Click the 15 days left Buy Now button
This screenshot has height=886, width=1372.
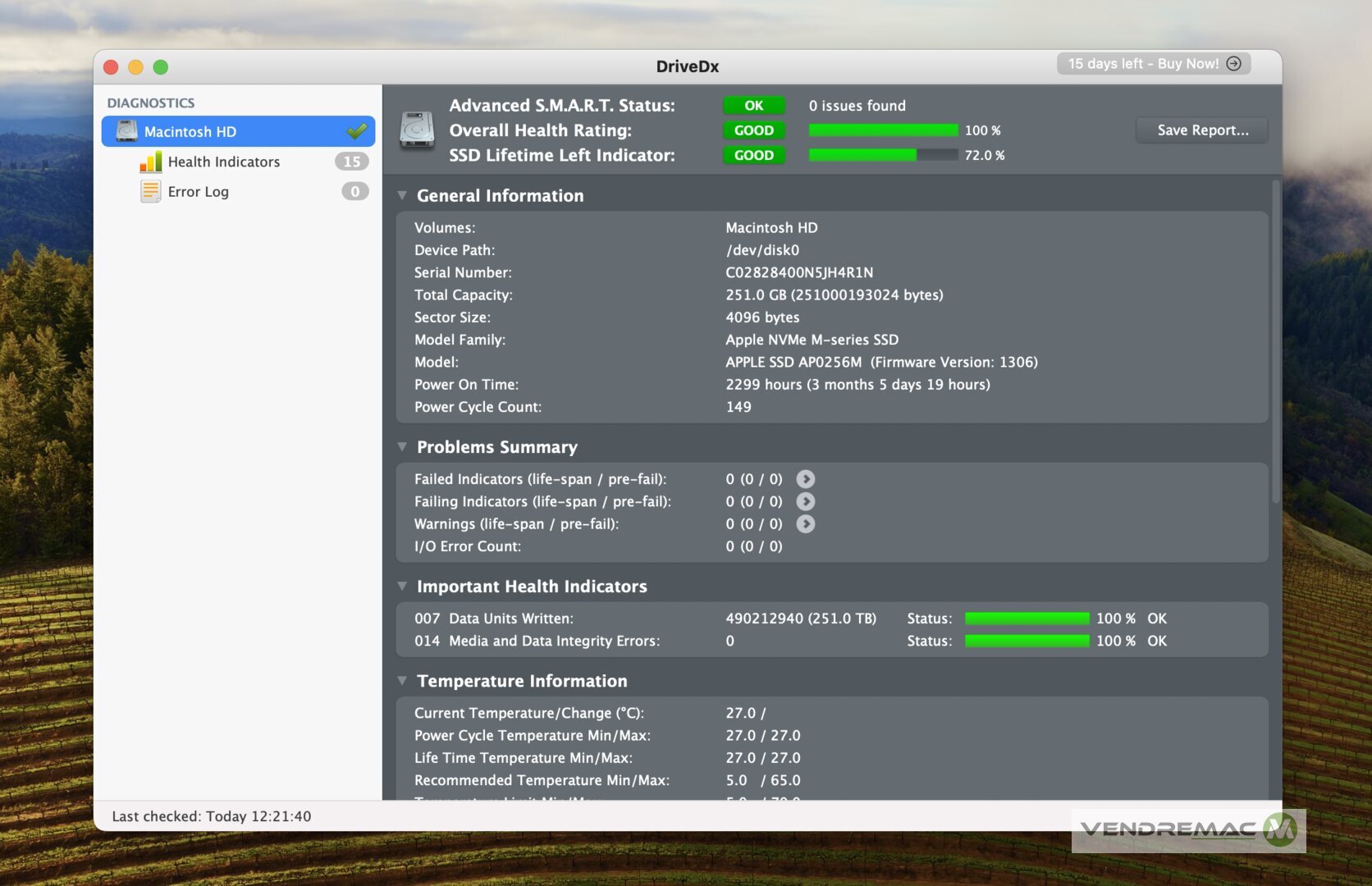point(1153,64)
